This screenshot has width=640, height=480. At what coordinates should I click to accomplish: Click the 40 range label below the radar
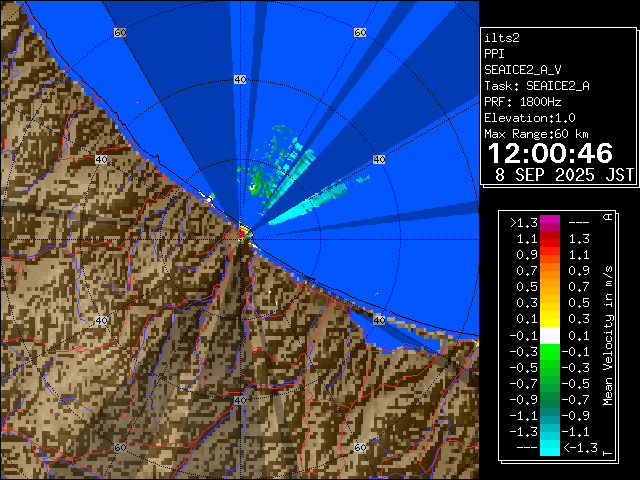(240, 400)
